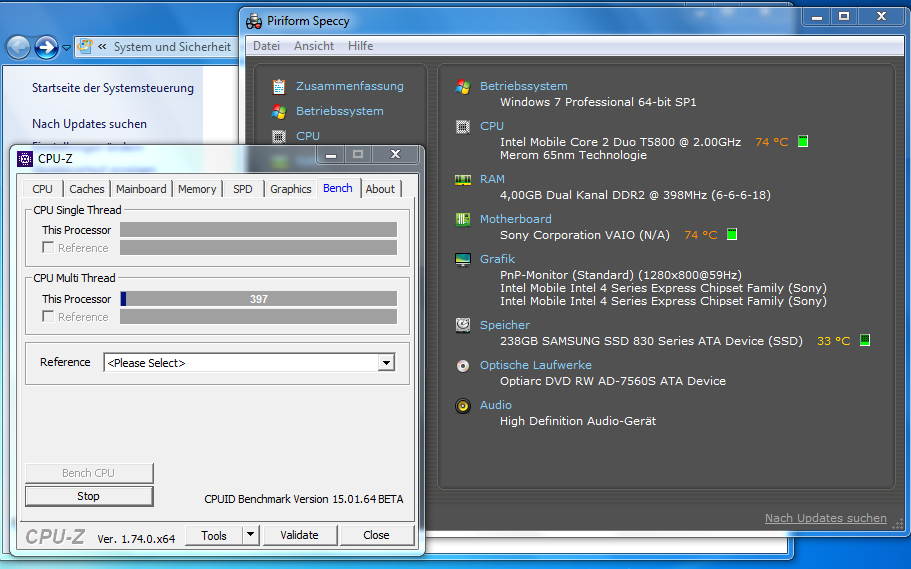Click the Motherboard icon in Speccy summary
This screenshot has width=911, height=569.
tap(463, 220)
